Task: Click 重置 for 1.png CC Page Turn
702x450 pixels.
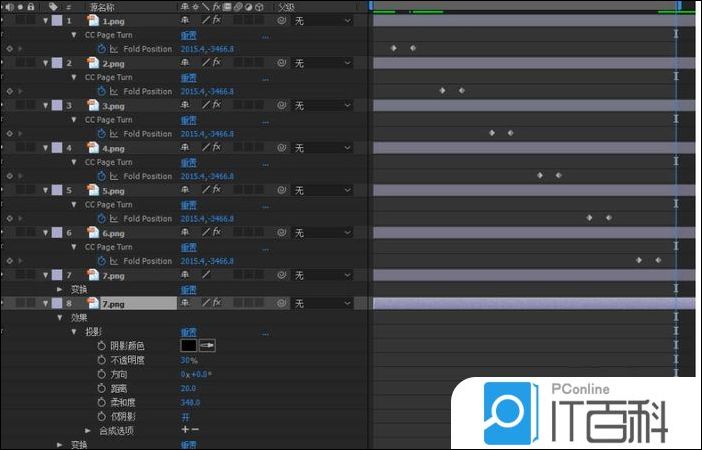Action: (188, 35)
